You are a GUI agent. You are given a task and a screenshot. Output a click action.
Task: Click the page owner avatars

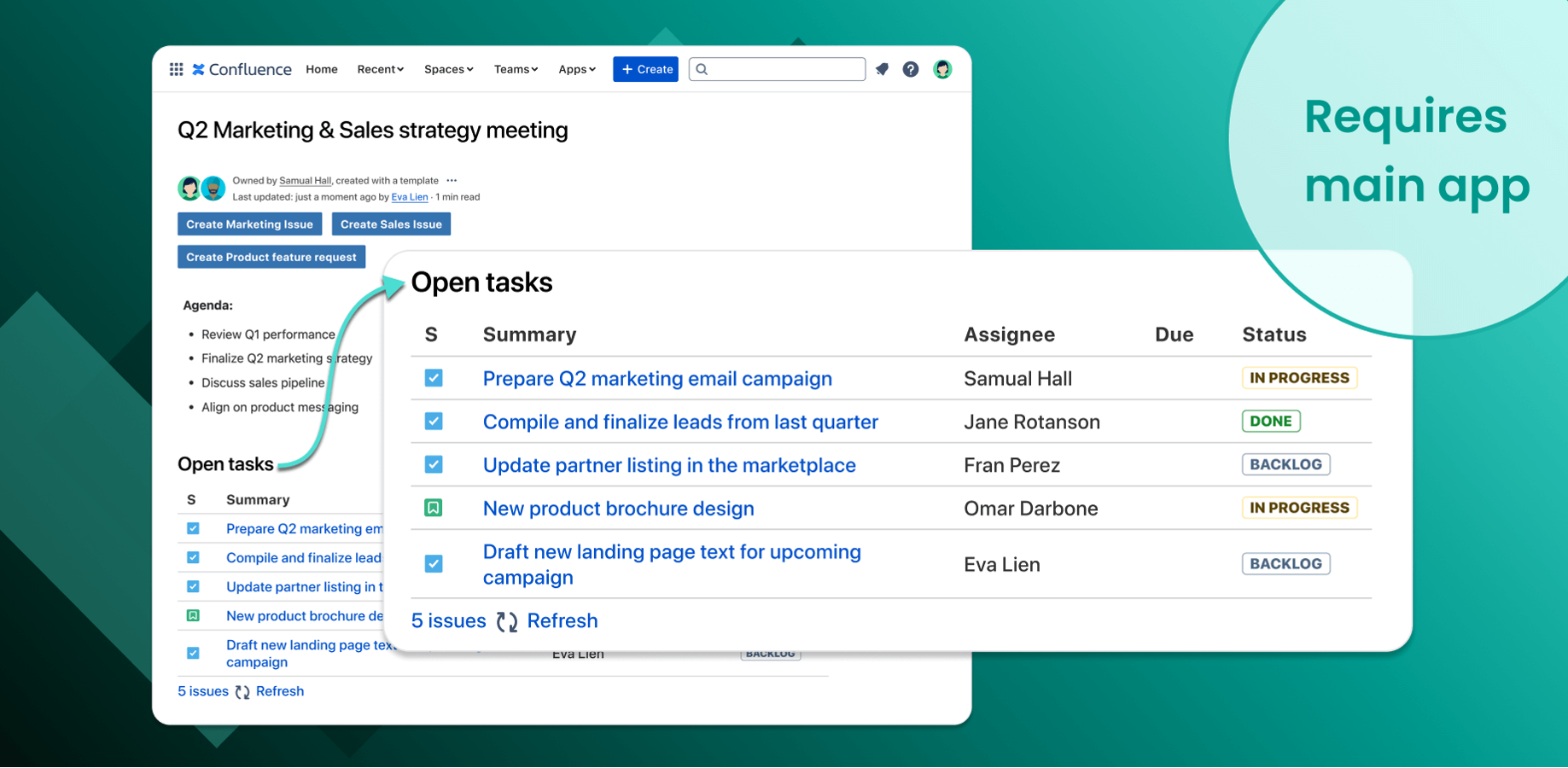pyautogui.click(x=201, y=188)
